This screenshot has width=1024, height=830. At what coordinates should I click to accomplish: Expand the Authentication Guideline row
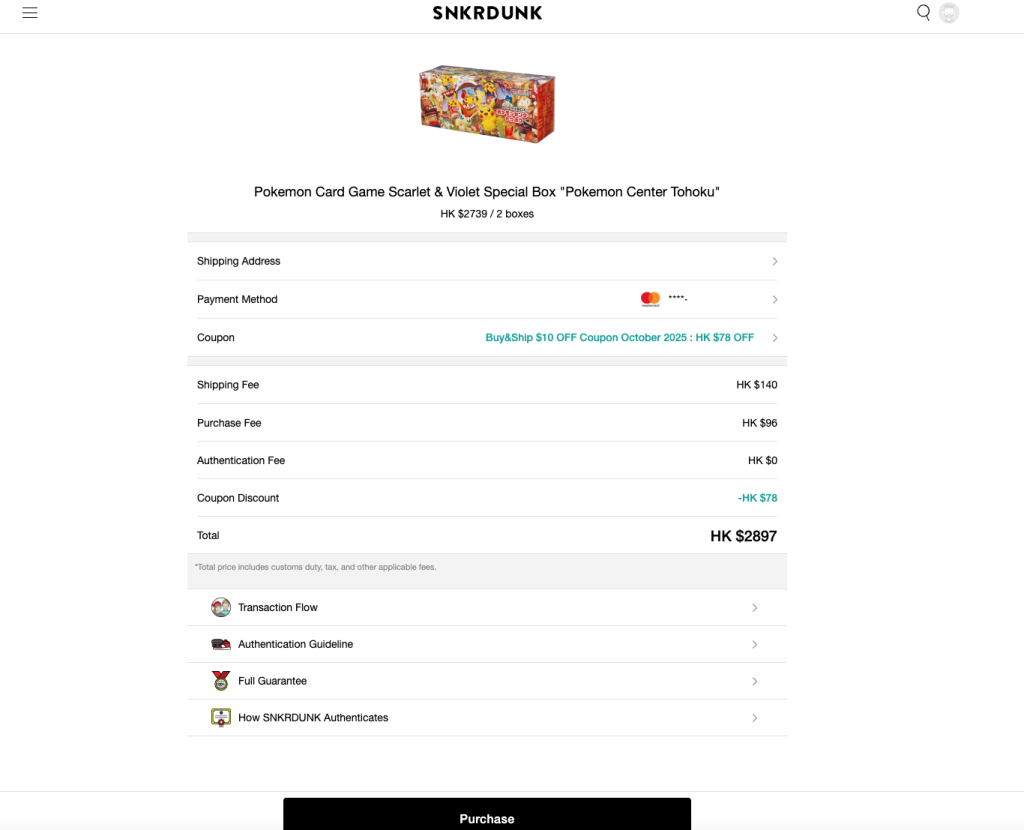(755, 644)
